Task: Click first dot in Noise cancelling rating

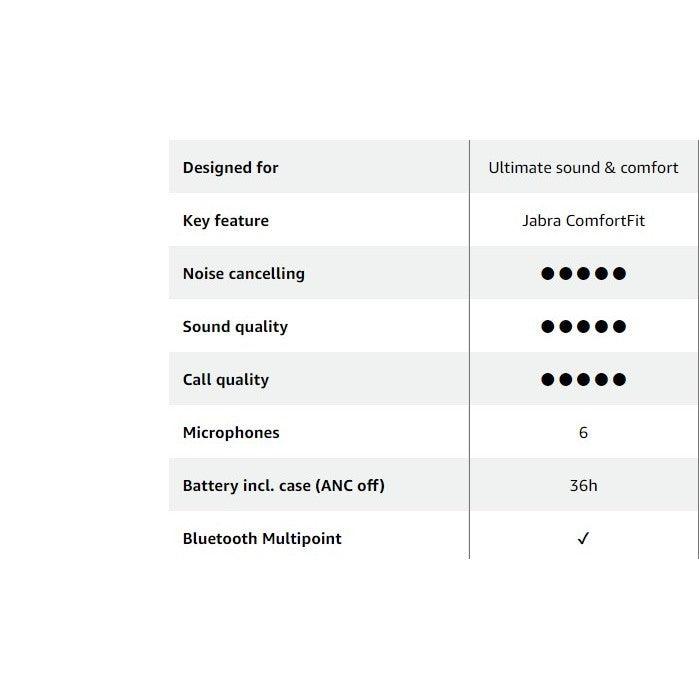Action: 548,273
